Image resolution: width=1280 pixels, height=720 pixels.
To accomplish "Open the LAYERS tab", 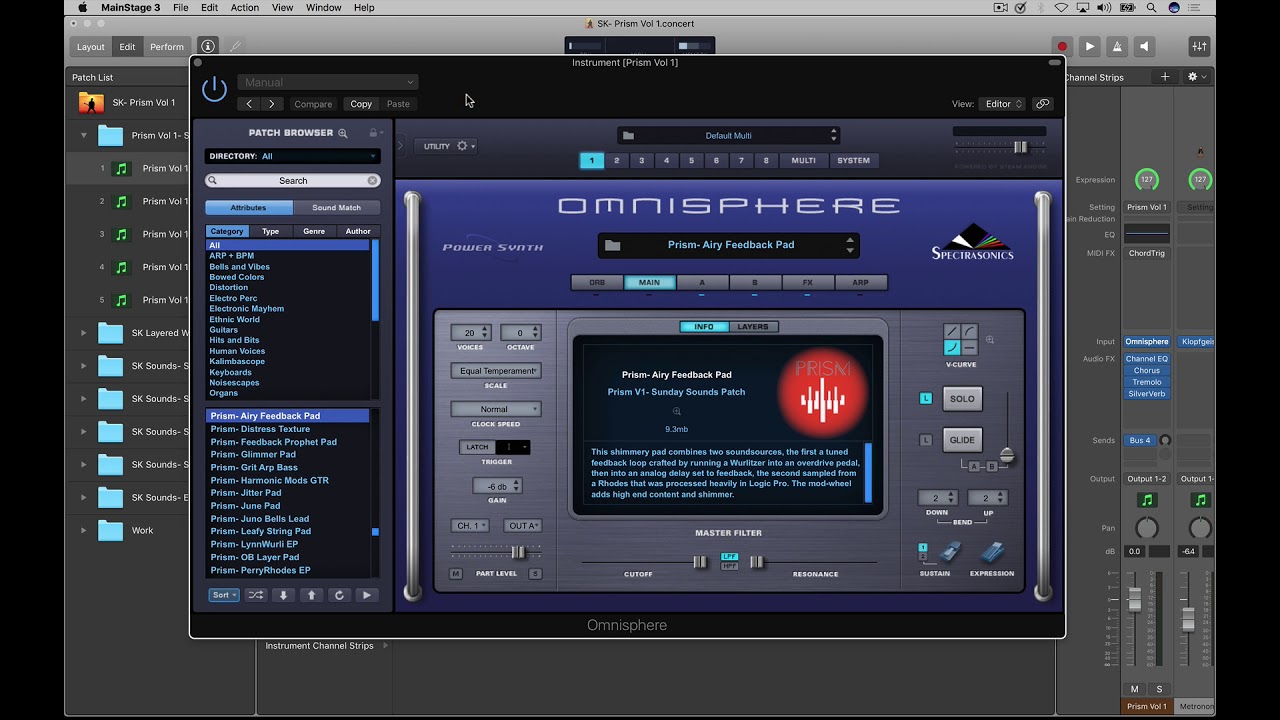I will 753,327.
